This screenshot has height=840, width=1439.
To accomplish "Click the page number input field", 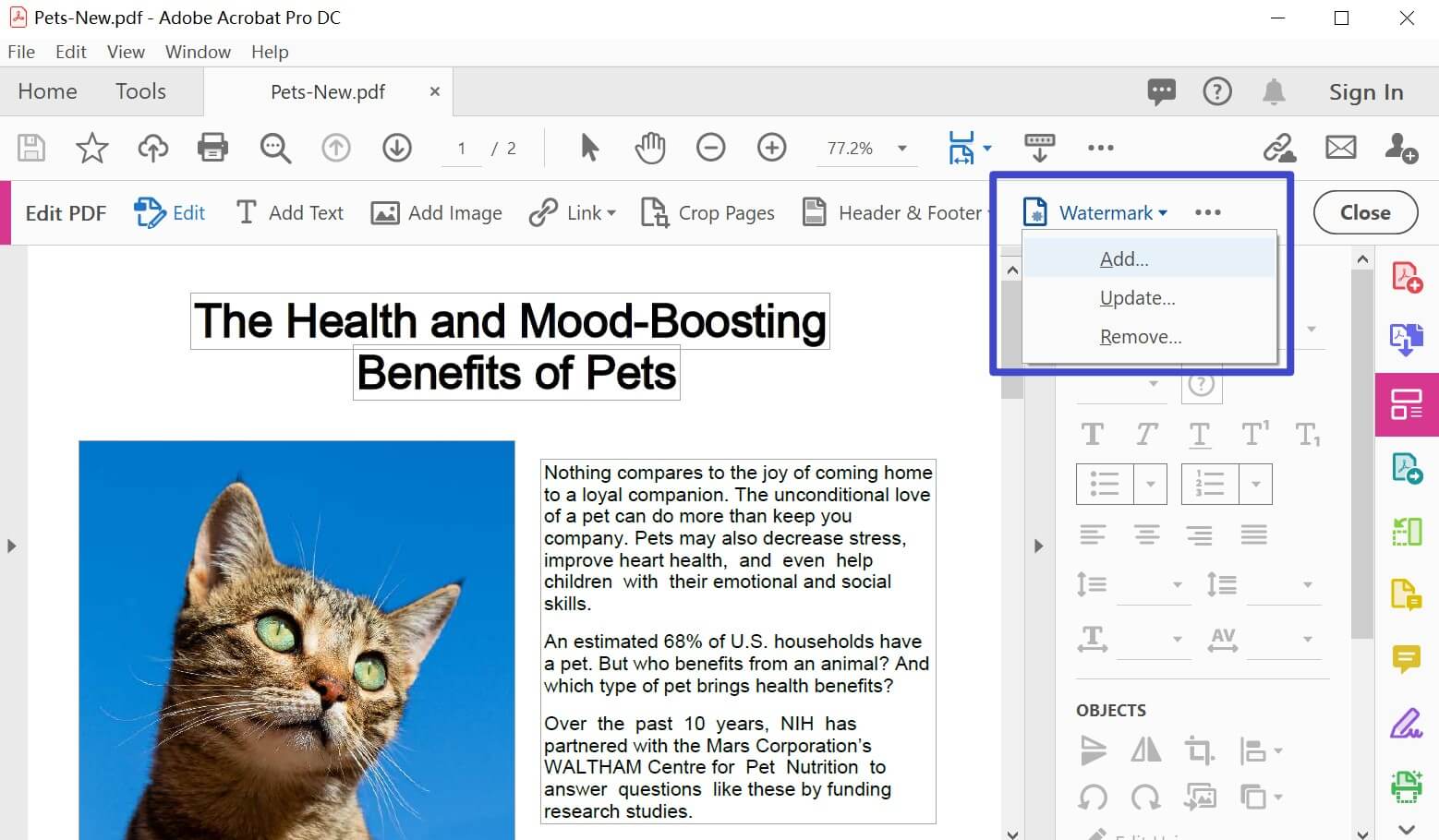I will (x=461, y=148).
